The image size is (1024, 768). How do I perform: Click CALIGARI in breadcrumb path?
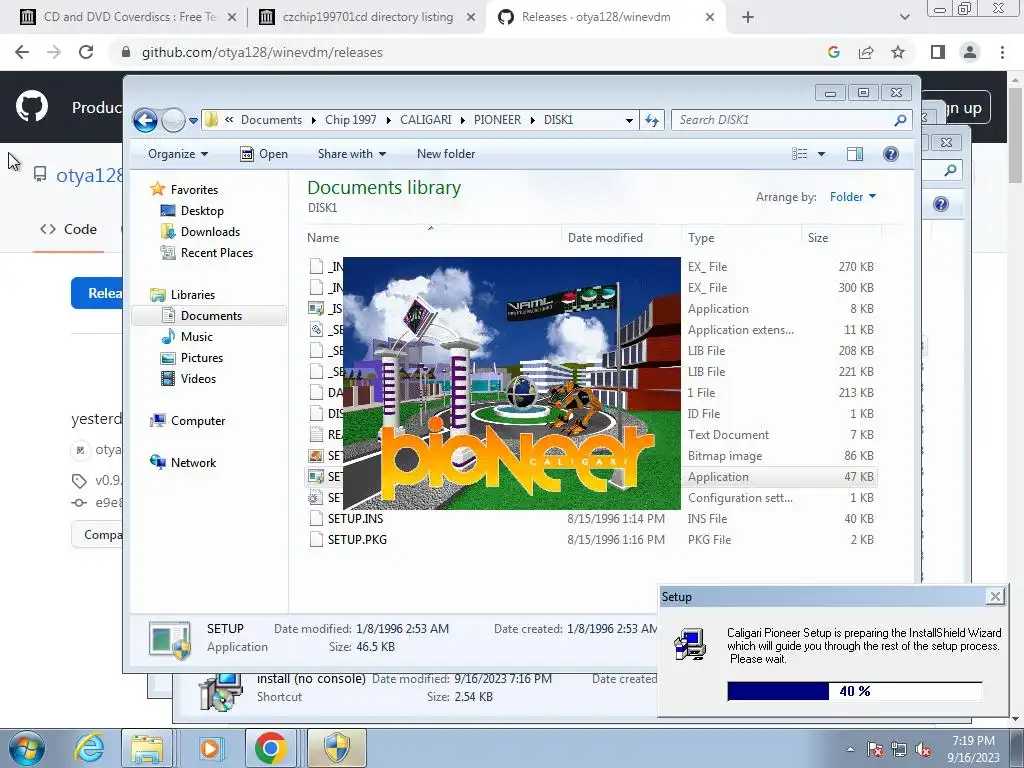(425, 120)
